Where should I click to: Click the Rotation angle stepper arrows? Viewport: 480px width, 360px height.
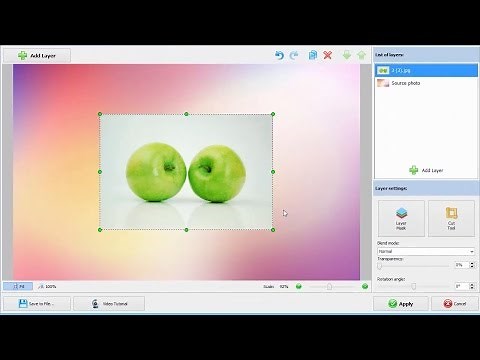tap(472, 286)
